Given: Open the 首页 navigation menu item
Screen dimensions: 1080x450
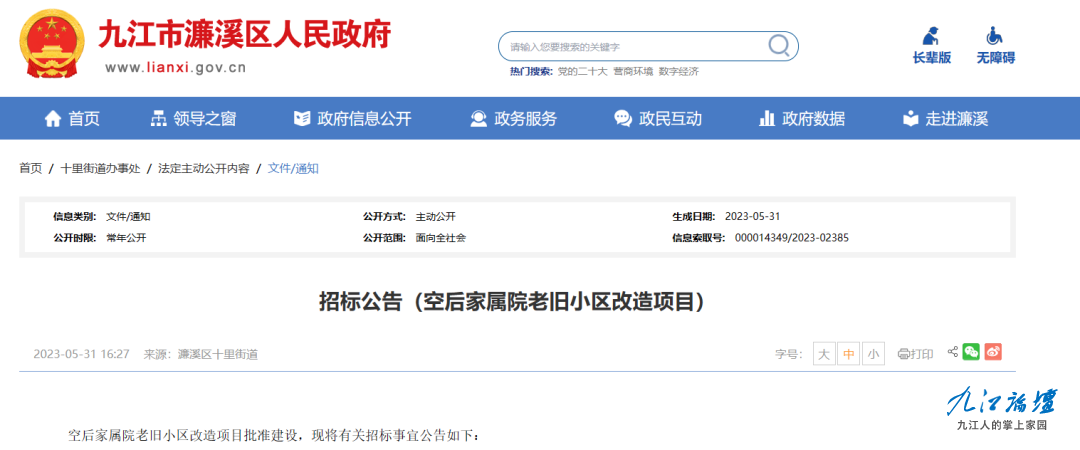Looking at the screenshot, I should point(72,119).
